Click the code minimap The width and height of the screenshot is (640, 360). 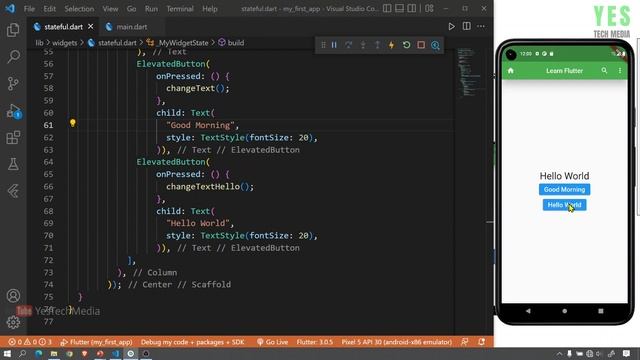point(469,73)
